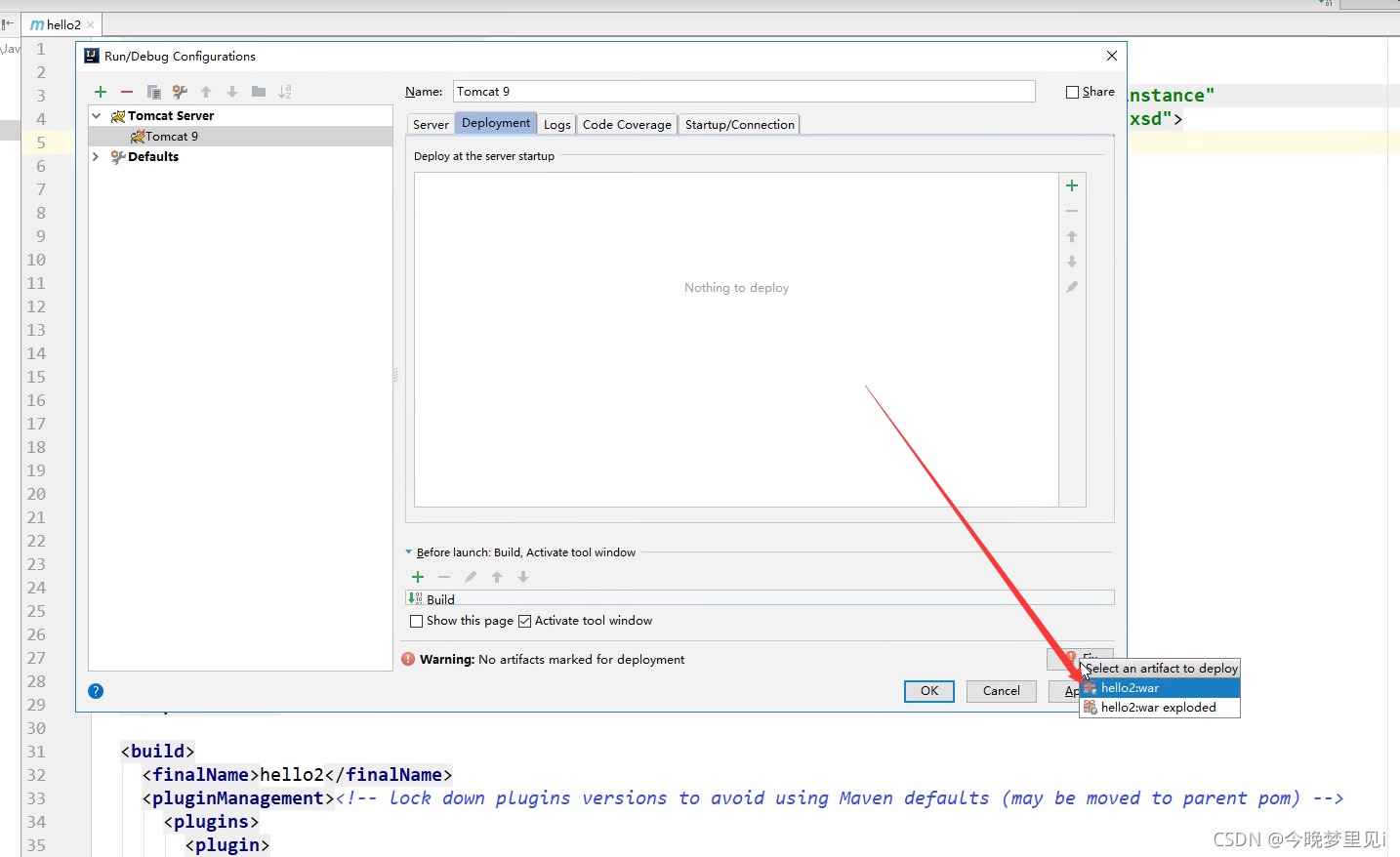The image size is (1400, 857).
Task: Move Before launch task down
Action: tap(523, 577)
